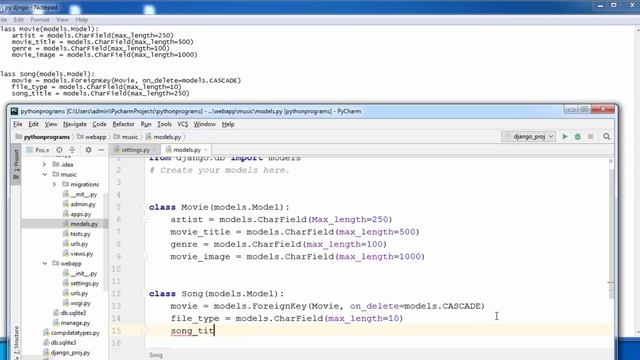Open the Refactor menu
This screenshot has height=360, width=640.
tap(123, 124)
